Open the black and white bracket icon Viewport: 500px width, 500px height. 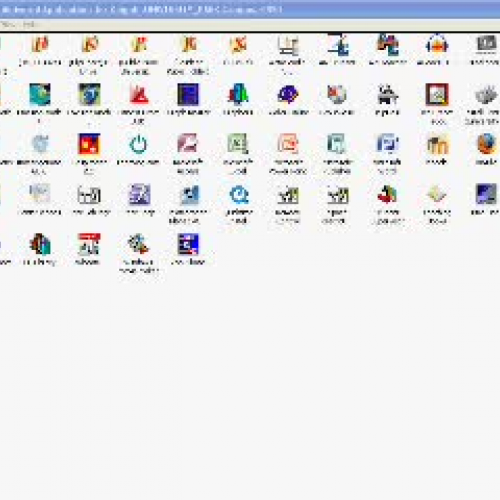pos(89,195)
